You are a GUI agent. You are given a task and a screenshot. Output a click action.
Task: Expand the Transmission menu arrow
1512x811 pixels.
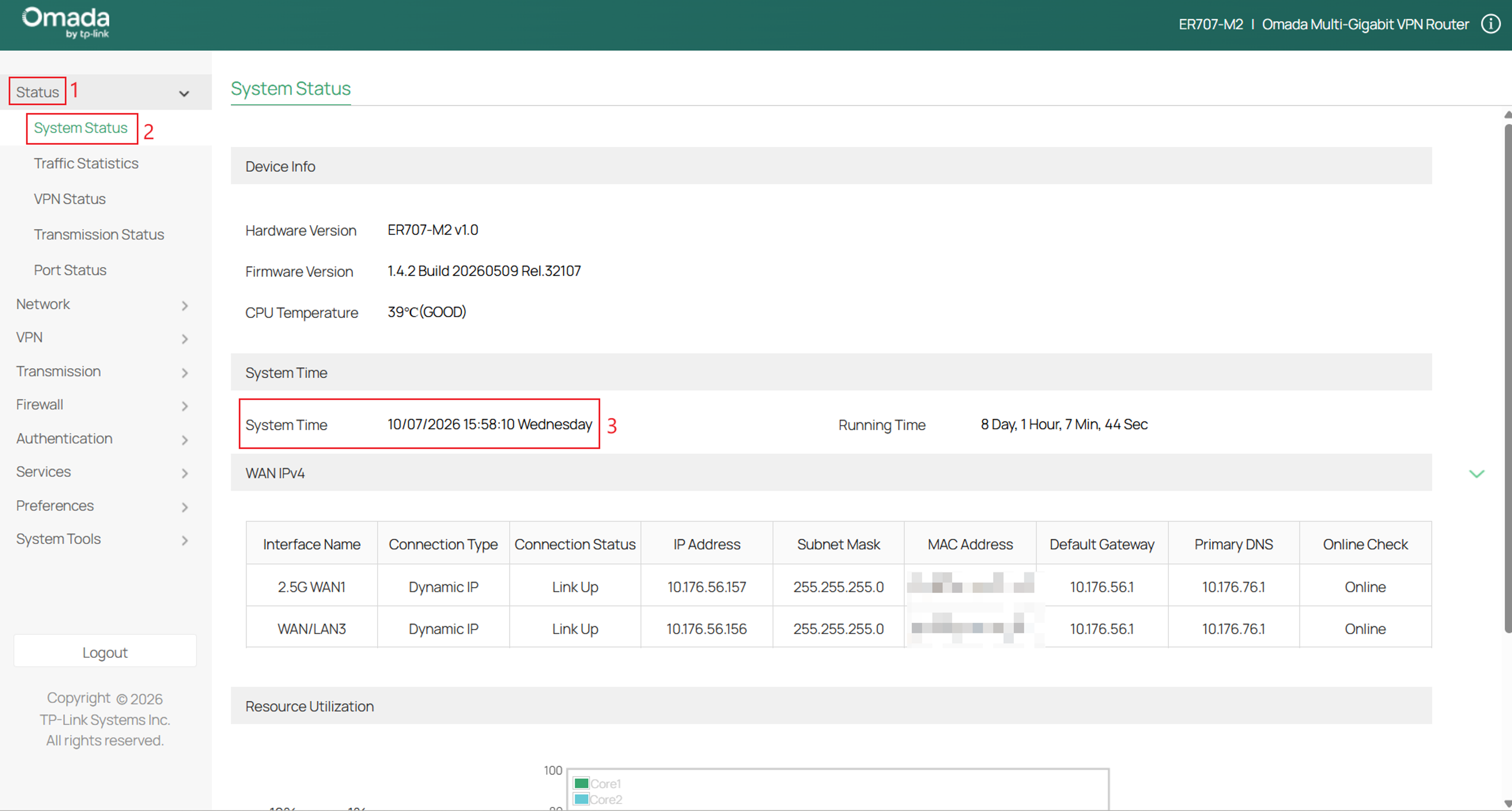[185, 373]
